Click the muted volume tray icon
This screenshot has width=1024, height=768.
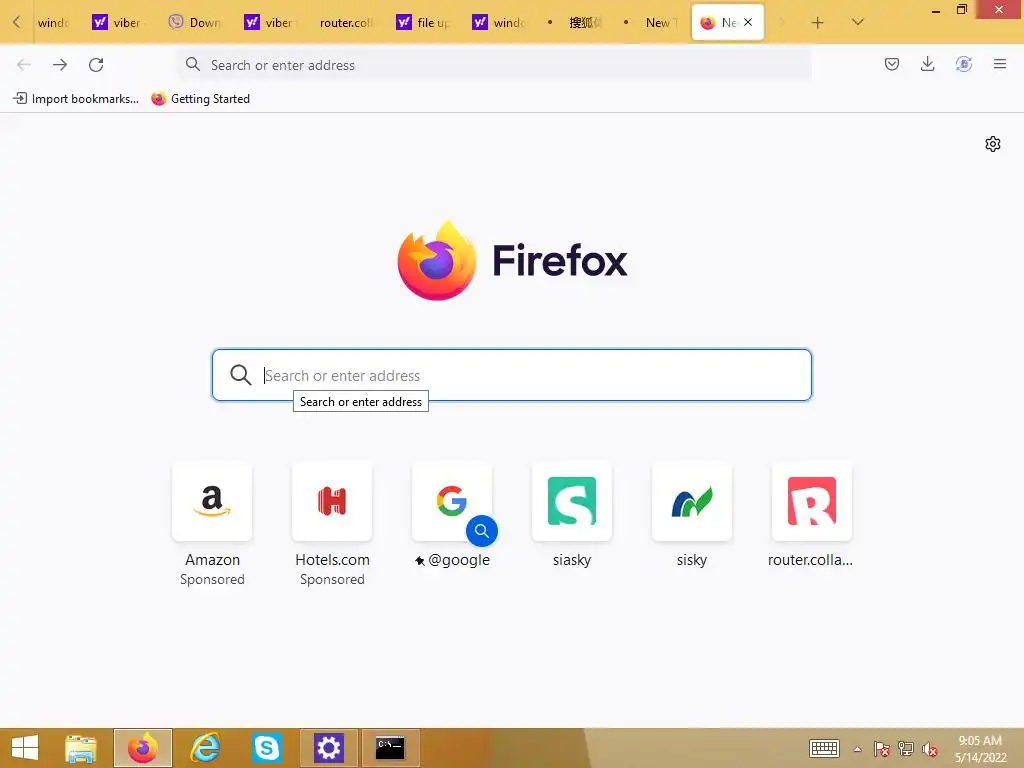pyautogui.click(x=930, y=749)
